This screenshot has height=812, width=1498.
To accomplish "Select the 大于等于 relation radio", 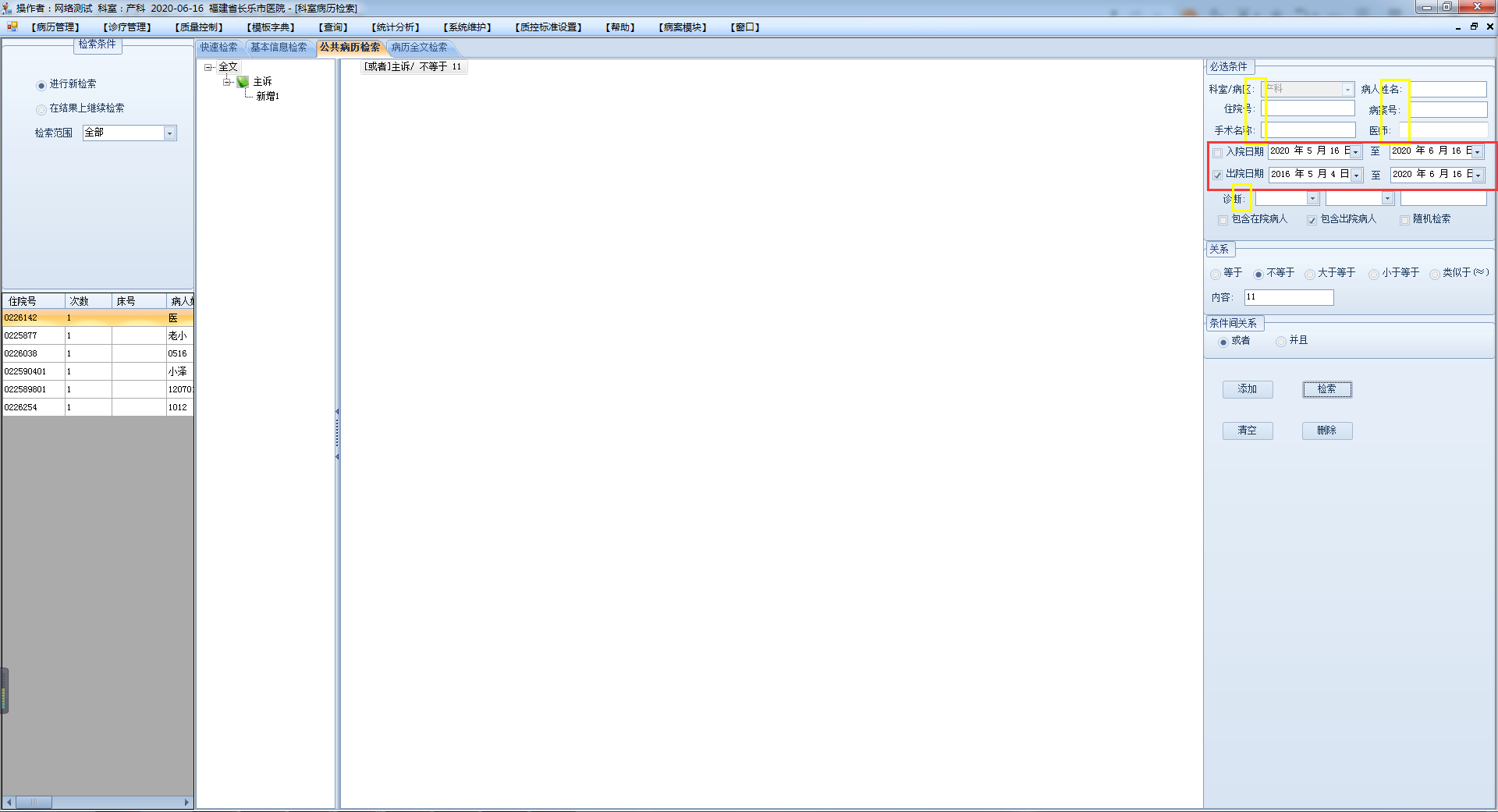I will [x=1310, y=274].
